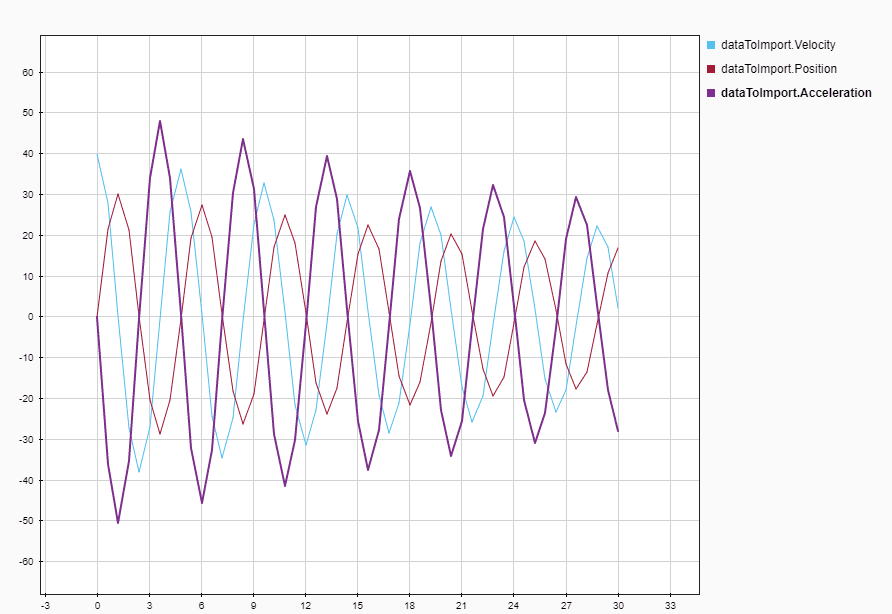
Task: Click the Acceleration curve's final endpoint at time 30
Action: click(618, 431)
